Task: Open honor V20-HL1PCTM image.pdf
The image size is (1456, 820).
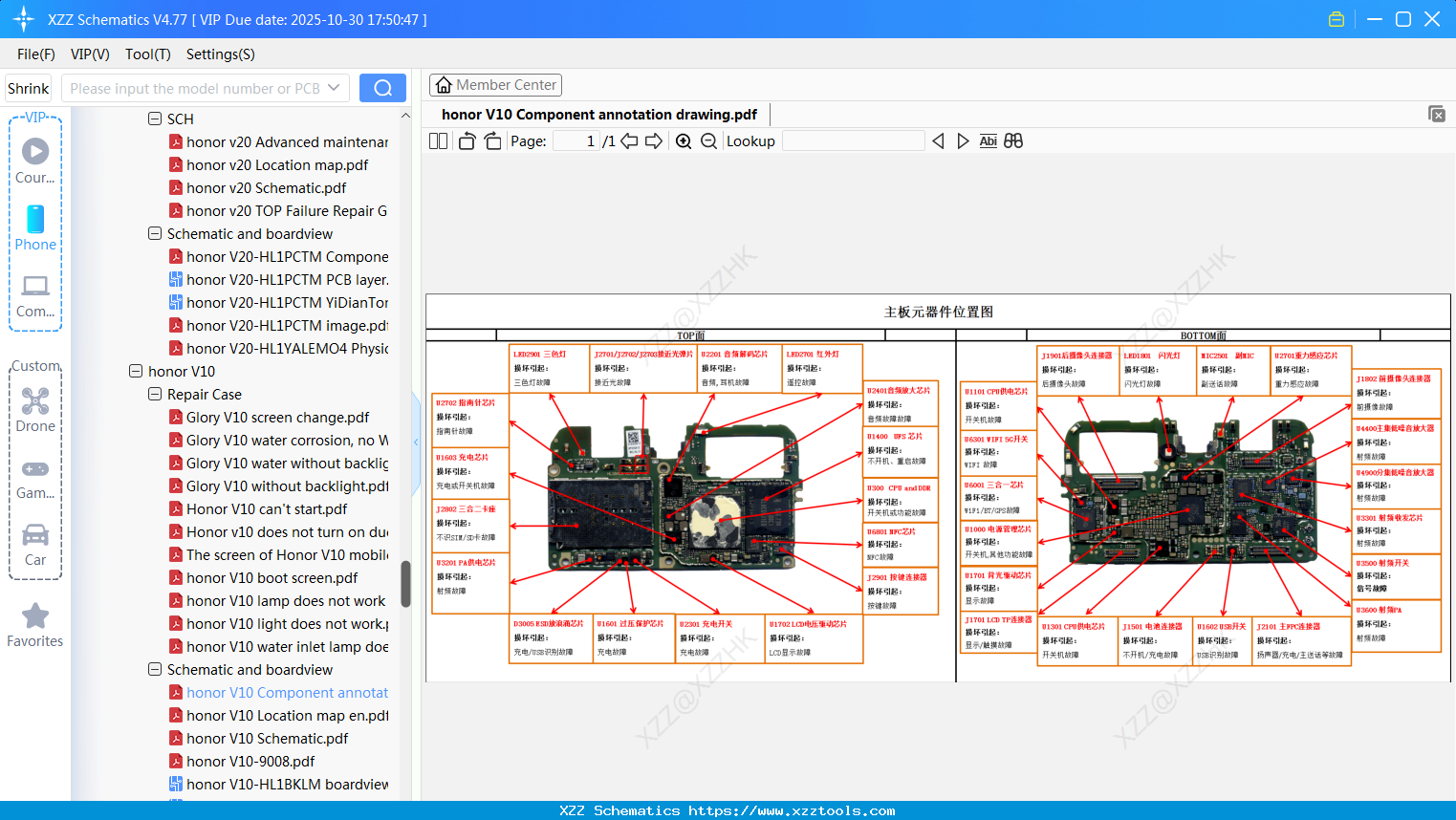Action: (288, 325)
